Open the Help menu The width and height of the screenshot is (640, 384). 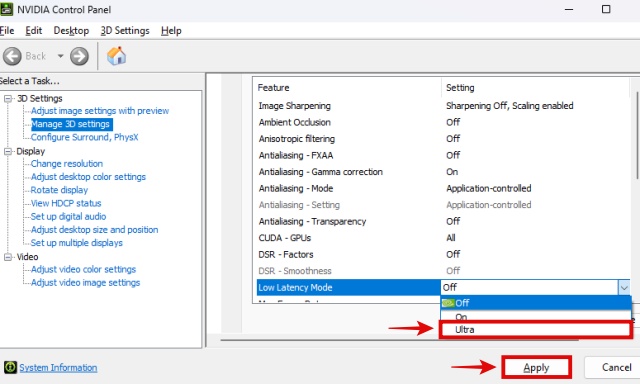tap(171, 31)
